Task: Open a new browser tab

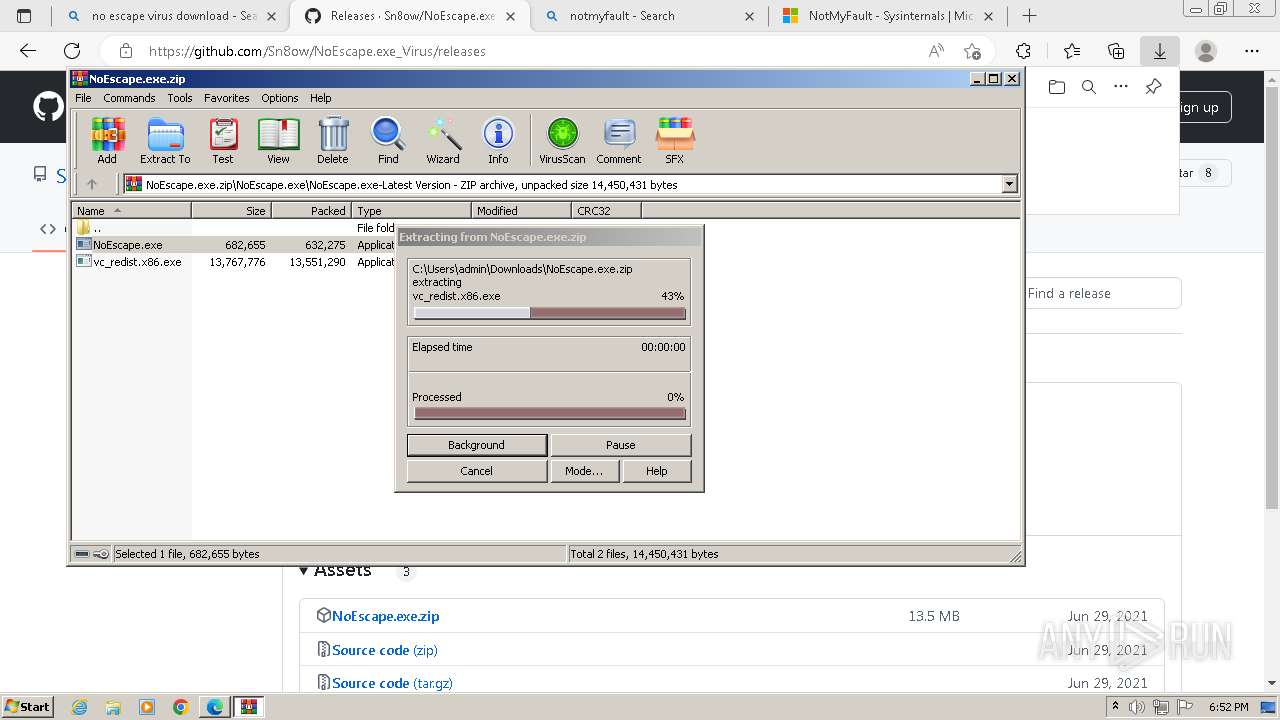Action: tap(1029, 16)
